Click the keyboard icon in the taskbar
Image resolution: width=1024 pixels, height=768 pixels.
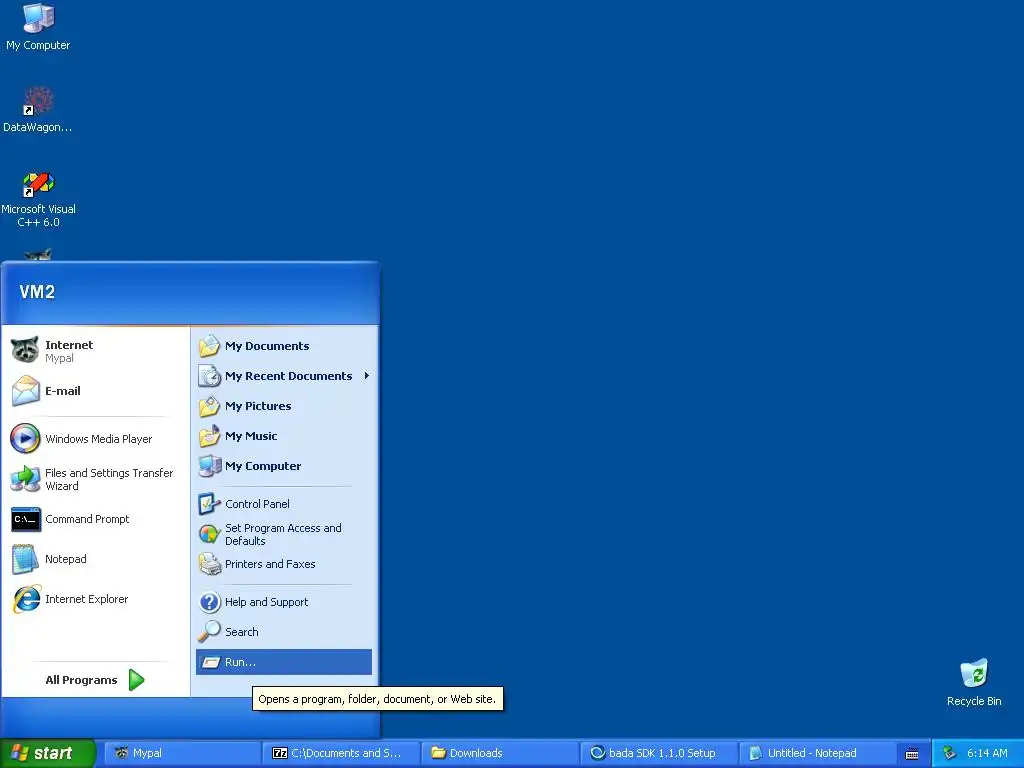click(912, 754)
